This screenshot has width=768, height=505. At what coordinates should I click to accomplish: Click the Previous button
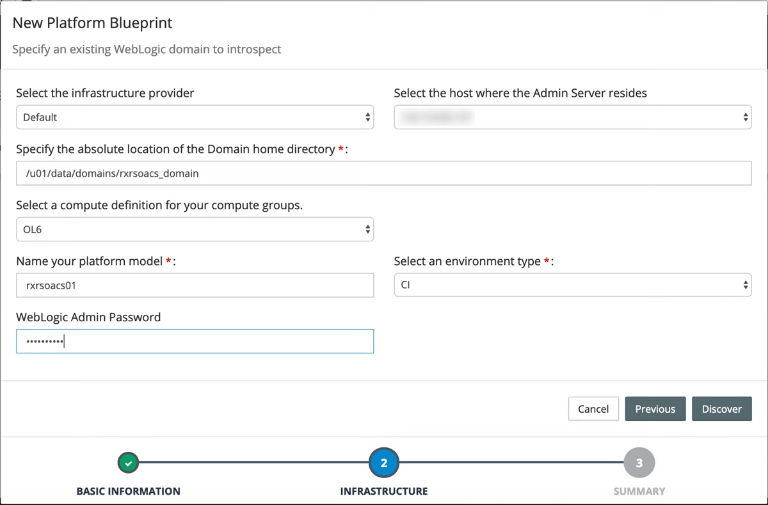click(x=655, y=409)
